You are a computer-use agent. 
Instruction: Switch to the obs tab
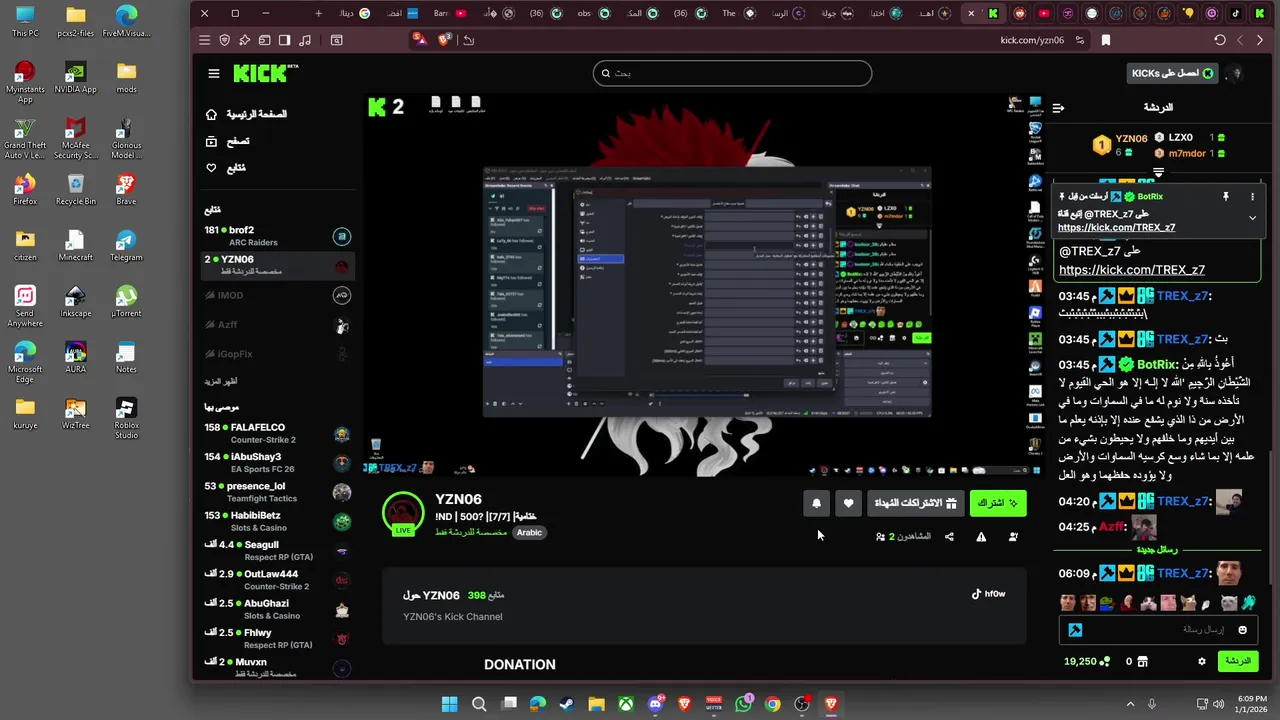(595, 13)
